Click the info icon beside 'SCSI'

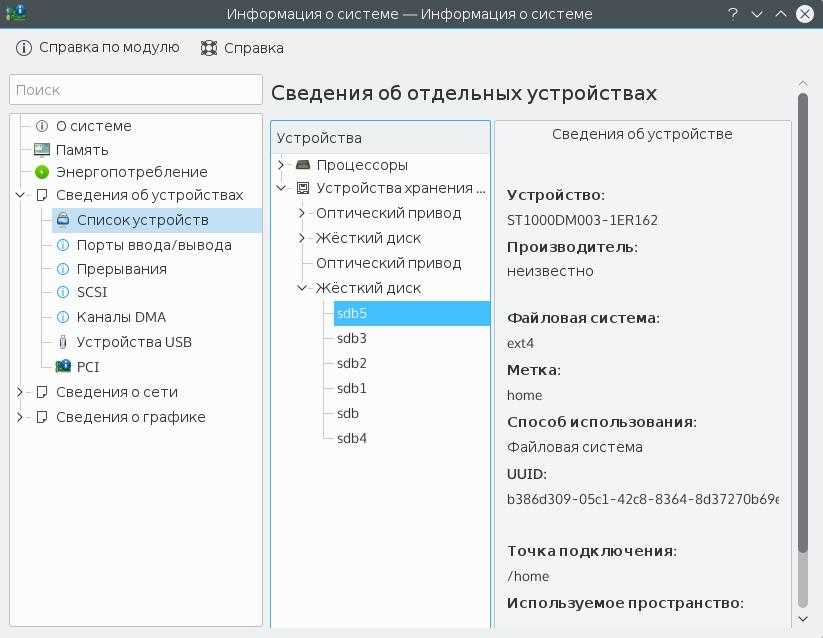point(63,292)
